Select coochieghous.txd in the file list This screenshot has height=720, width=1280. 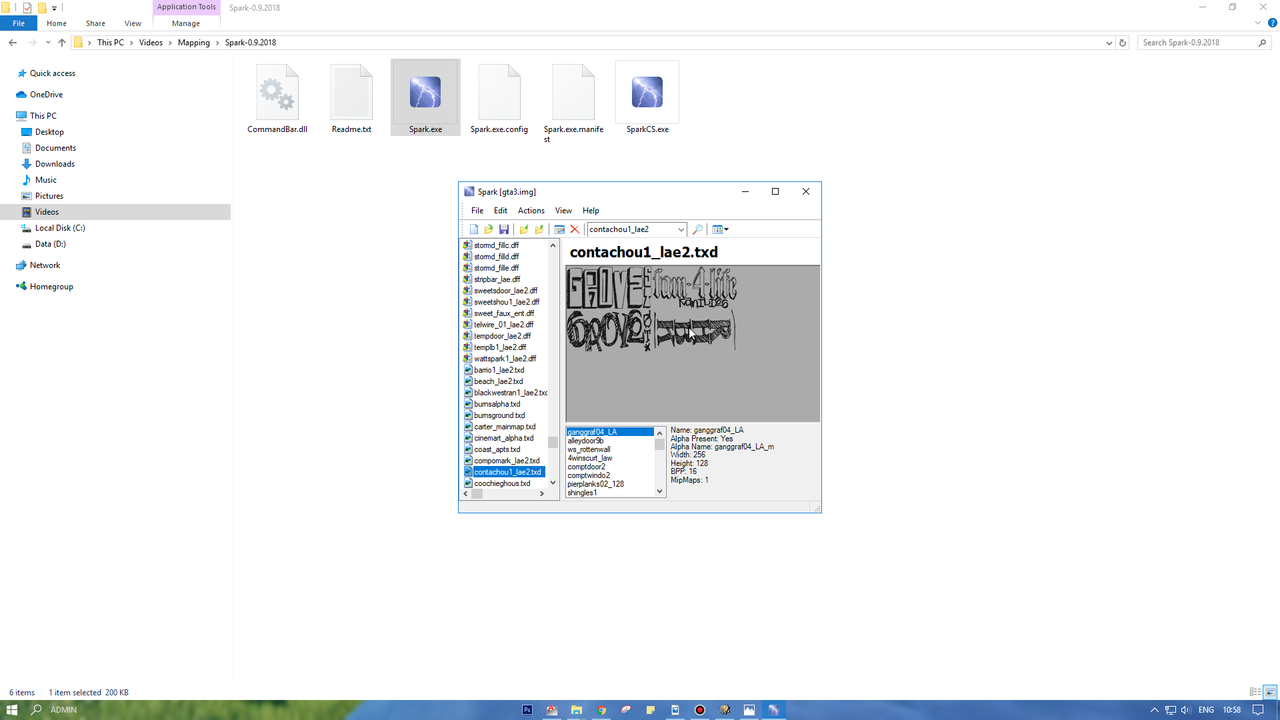(502, 484)
